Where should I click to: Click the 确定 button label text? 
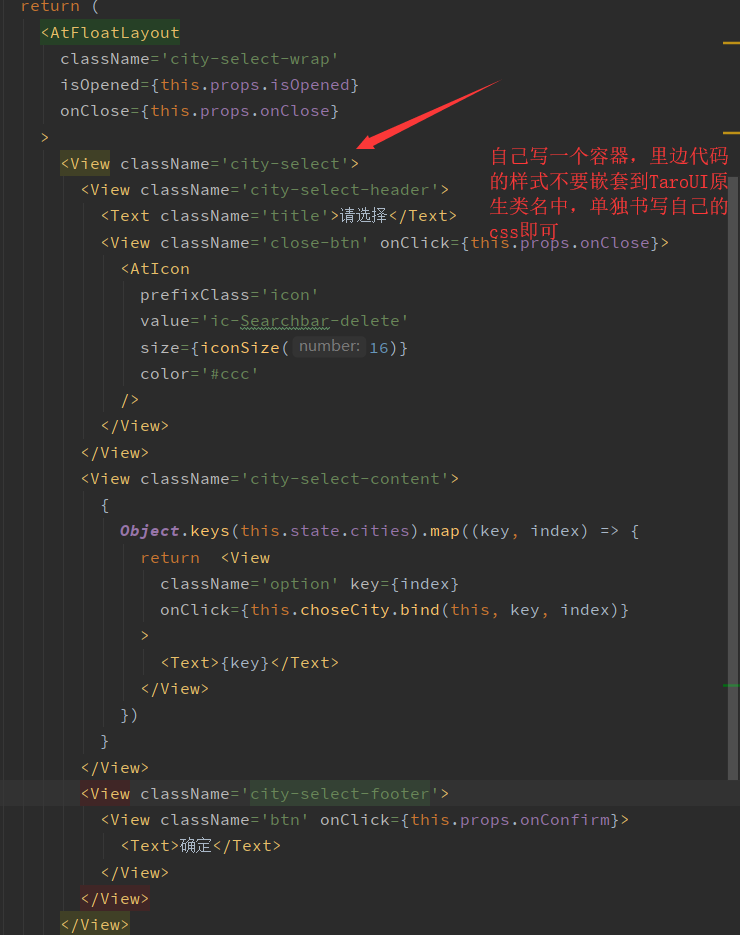[x=196, y=846]
